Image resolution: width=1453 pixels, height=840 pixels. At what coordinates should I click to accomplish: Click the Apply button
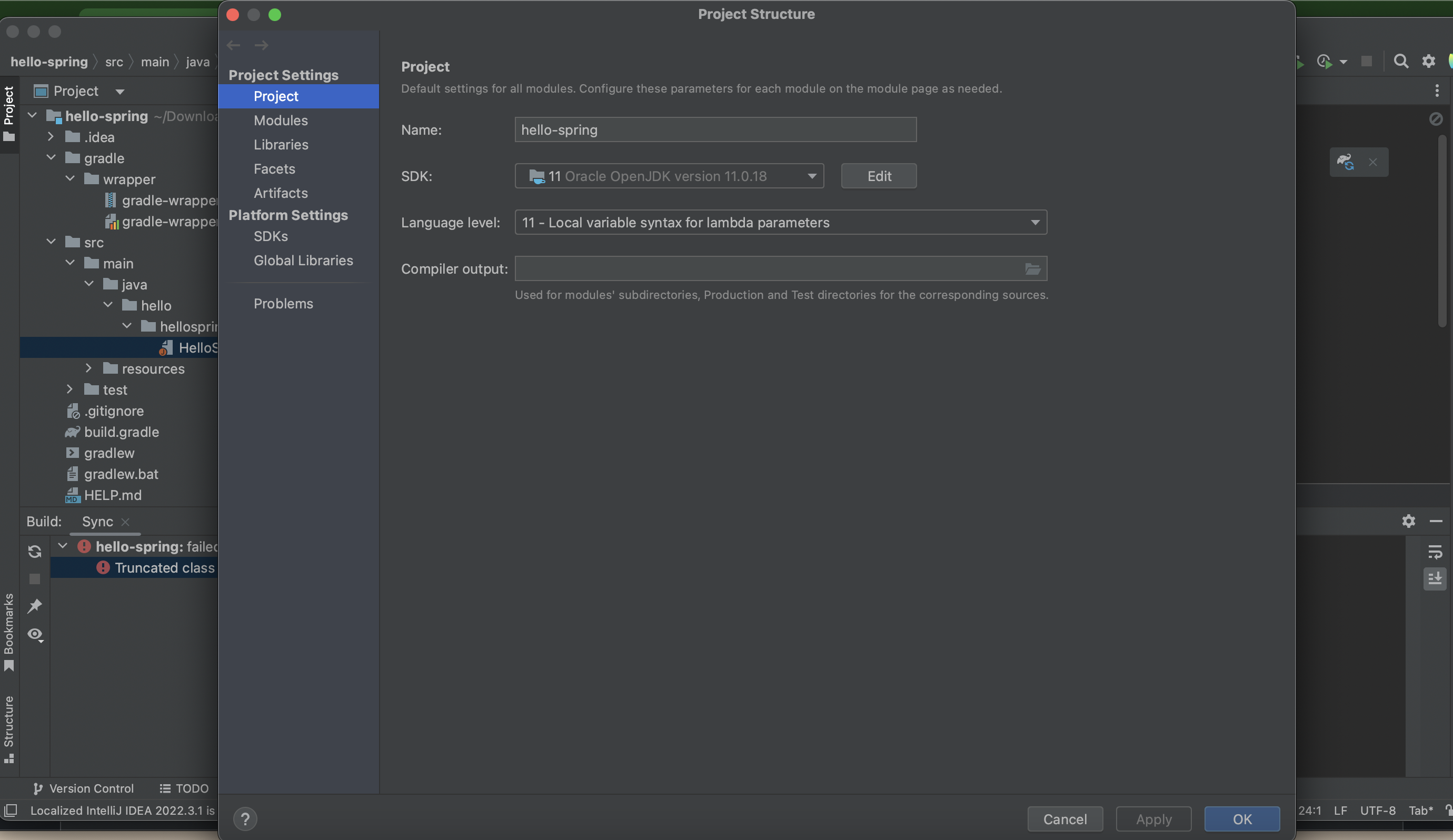[x=1154, y=818]
